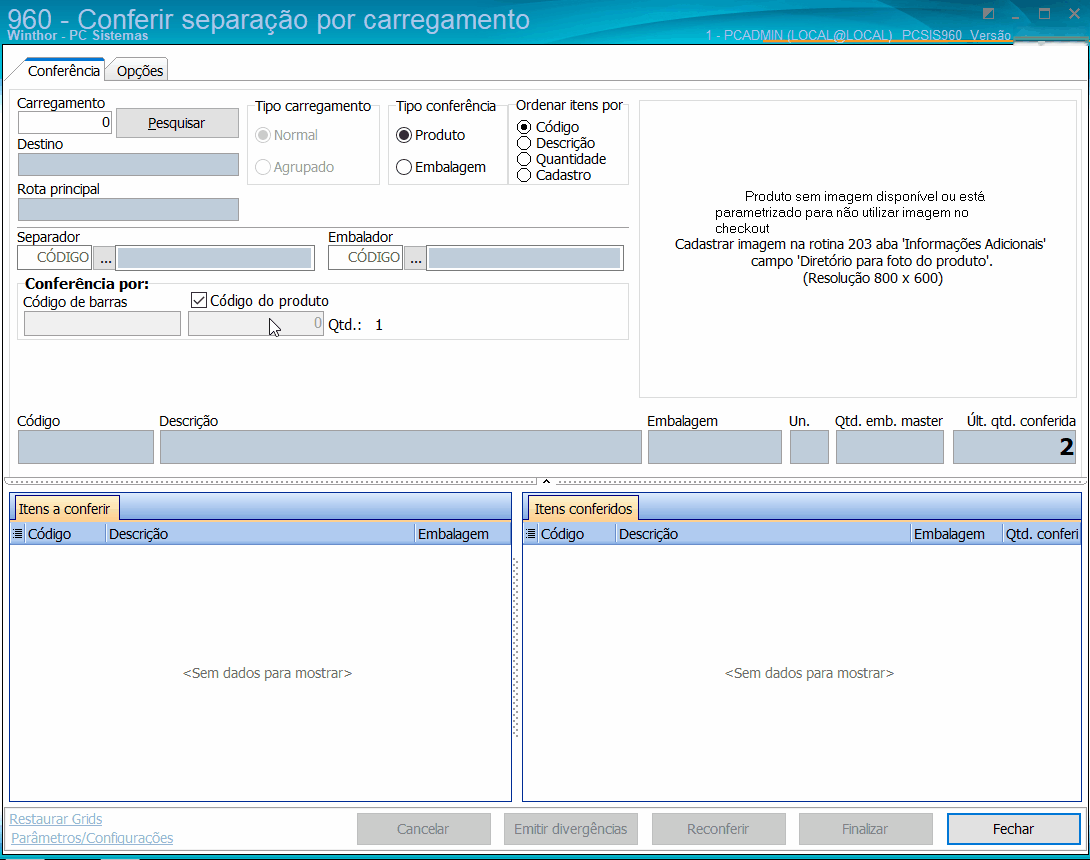The width and height of the screenshot is (1090, 860).
Task: Select Embalagem conference type
Action: 403,167
